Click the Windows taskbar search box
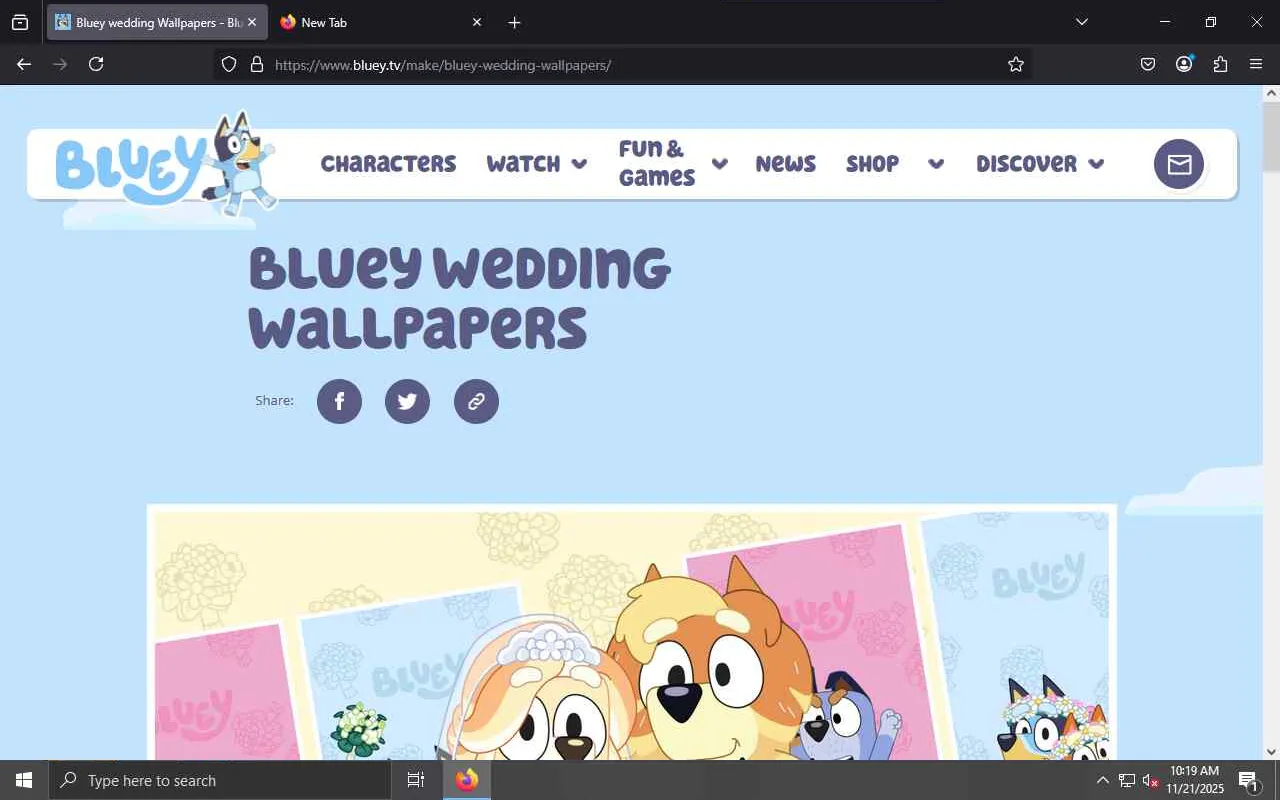This screenshot has width=1280, height=800. (220, 780)
